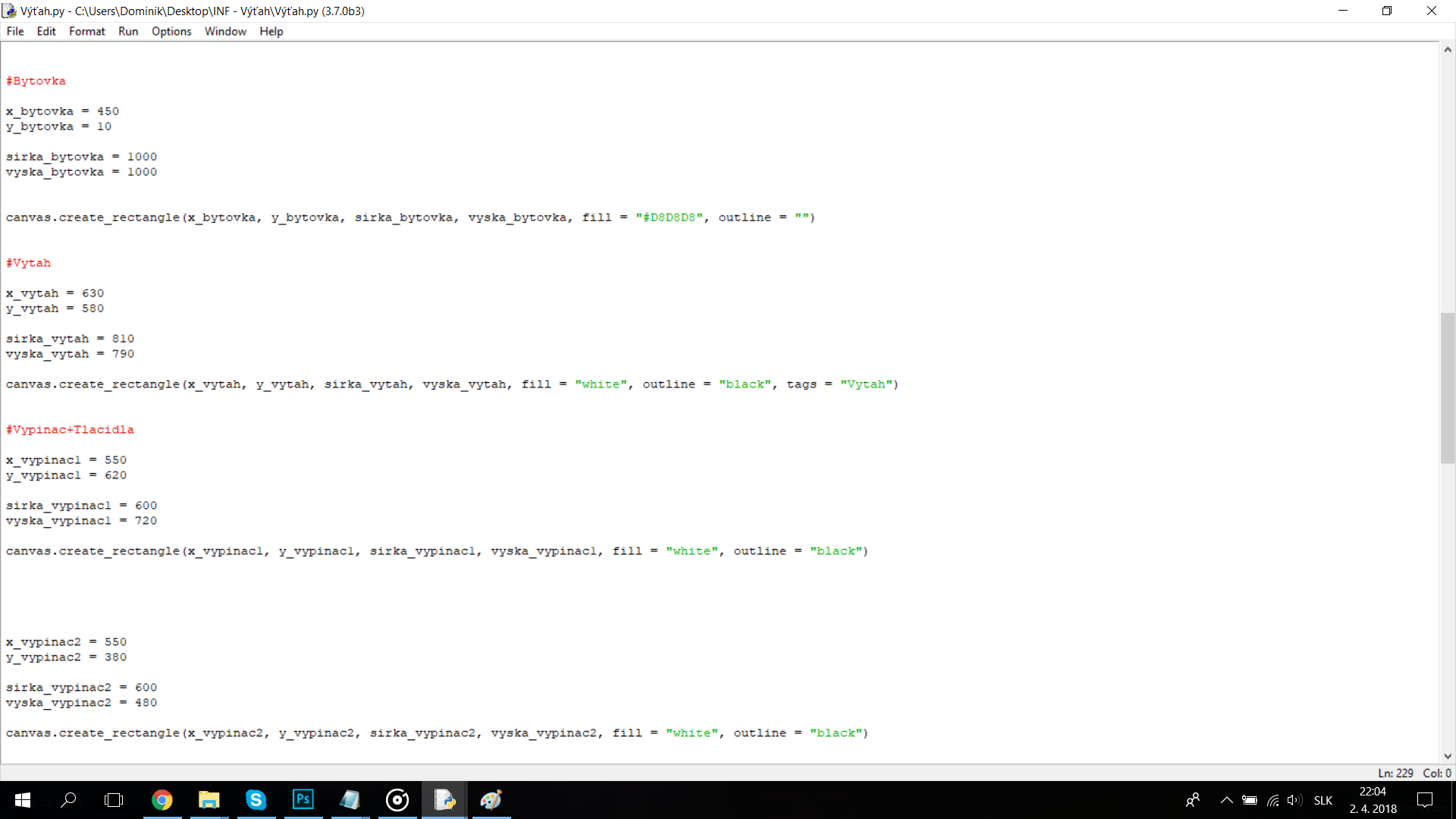Open Google Chrome from the taskbar

pos(162,800)
